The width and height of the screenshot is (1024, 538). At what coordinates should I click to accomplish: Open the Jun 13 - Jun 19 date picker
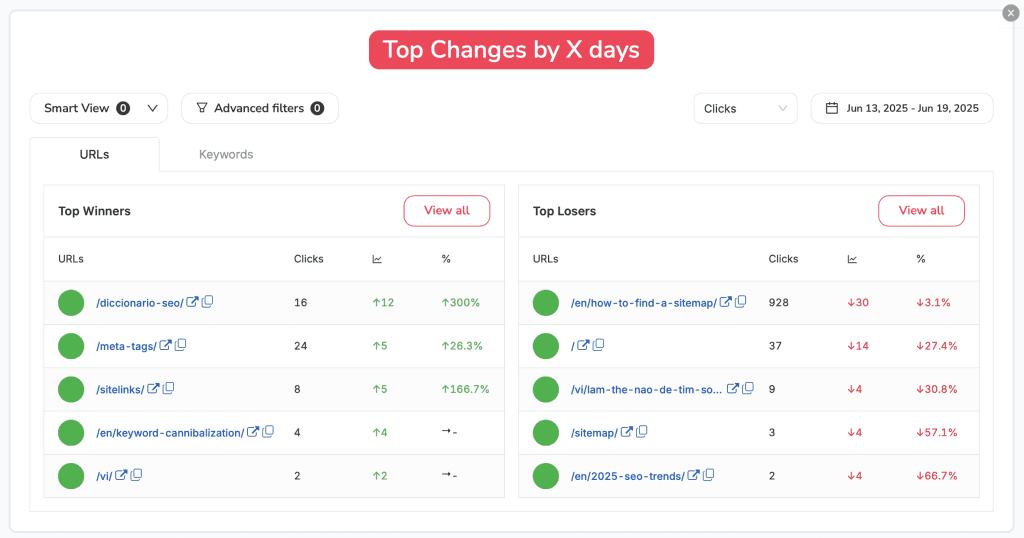coord(902,108)
